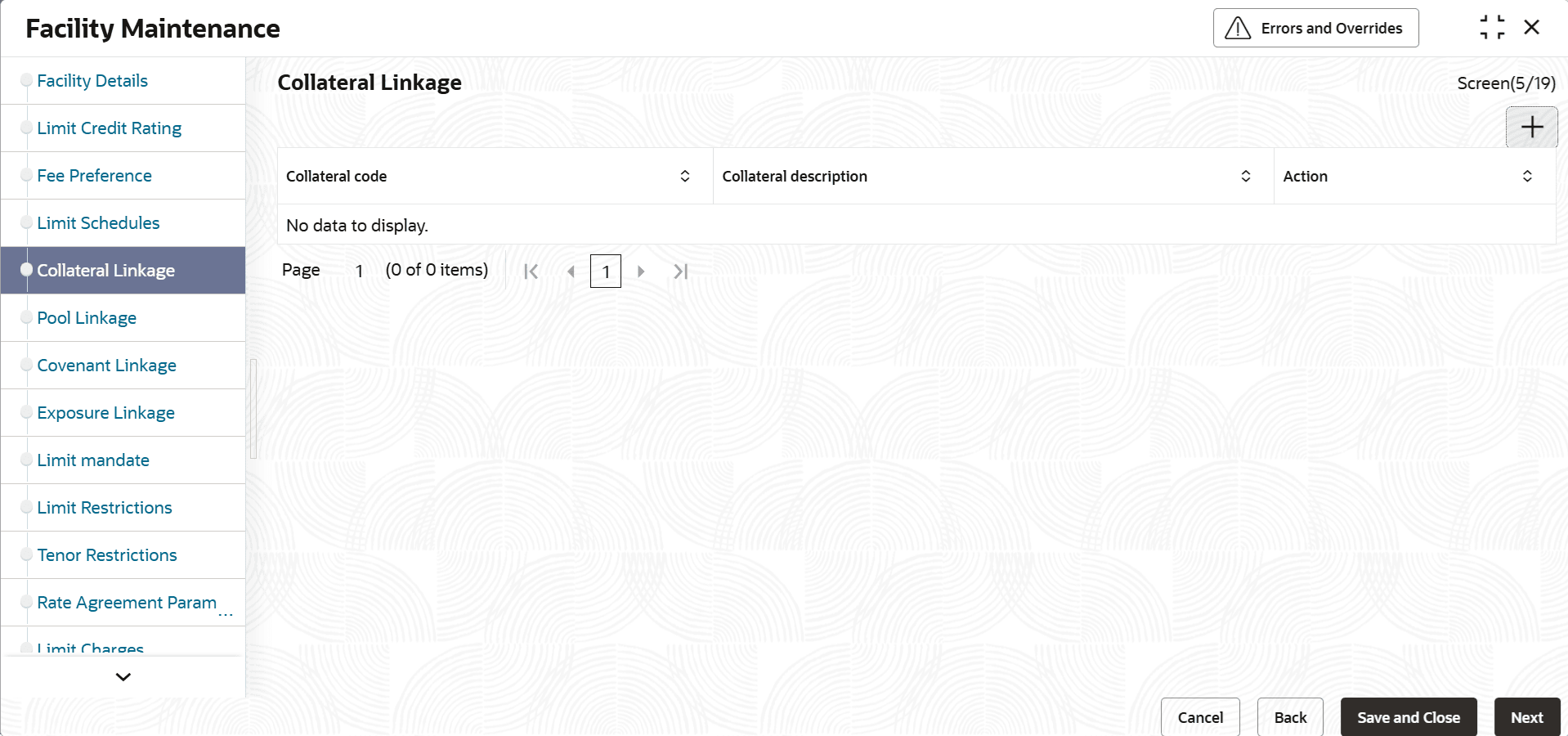The width and height of the screenshot is (1568, 736).
Task: Open Errors and Overrides
Action: click(x=1315, y=29)
